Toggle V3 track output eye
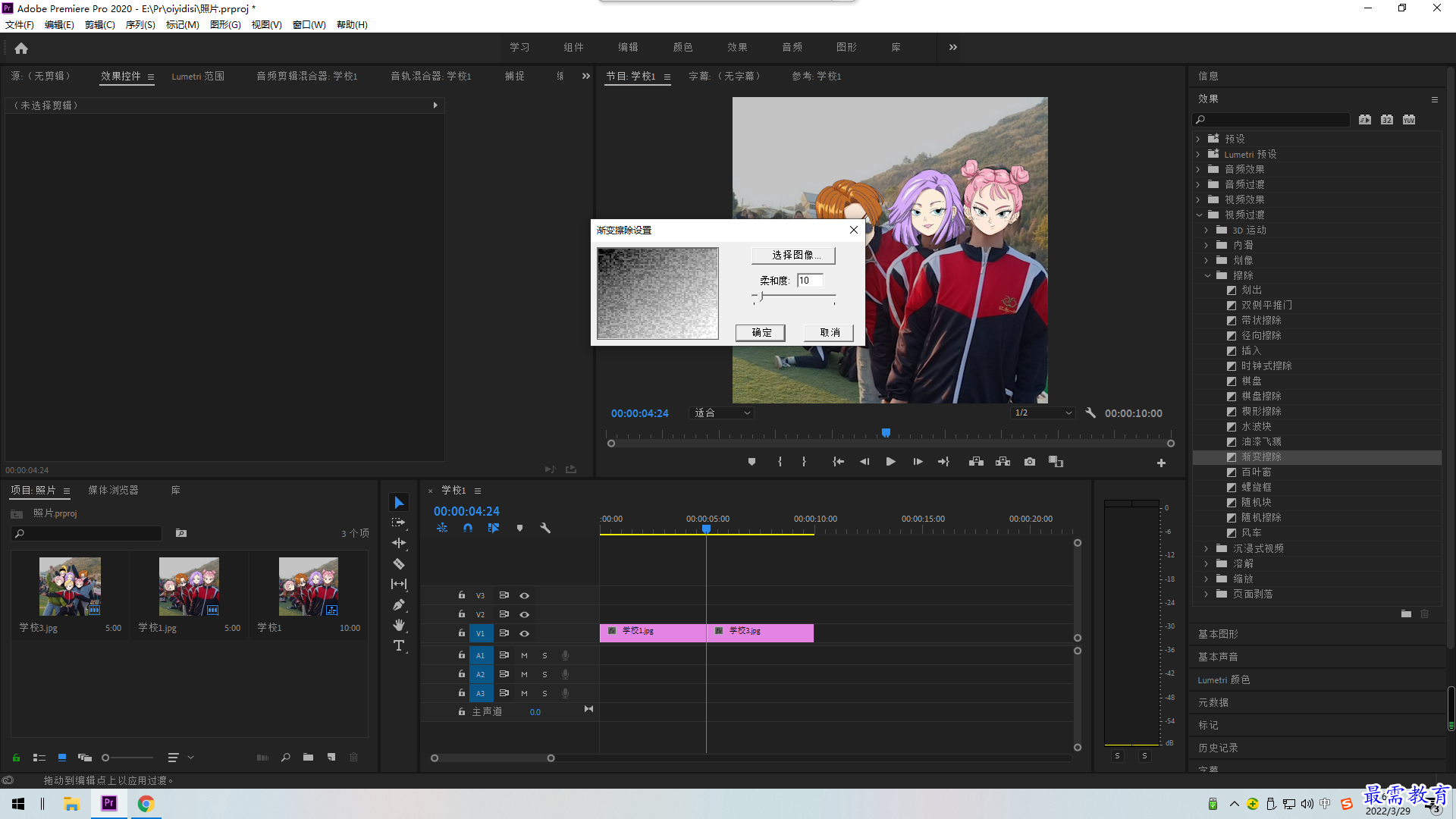Image resolution: width=1456 pixels, height=819 pixels. point(524,596)
